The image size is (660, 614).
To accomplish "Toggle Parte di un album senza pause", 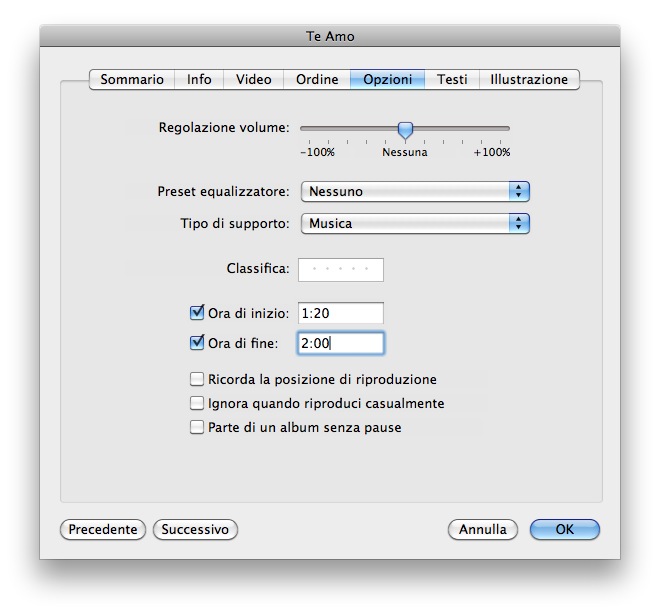I will (x=197, y=428).
